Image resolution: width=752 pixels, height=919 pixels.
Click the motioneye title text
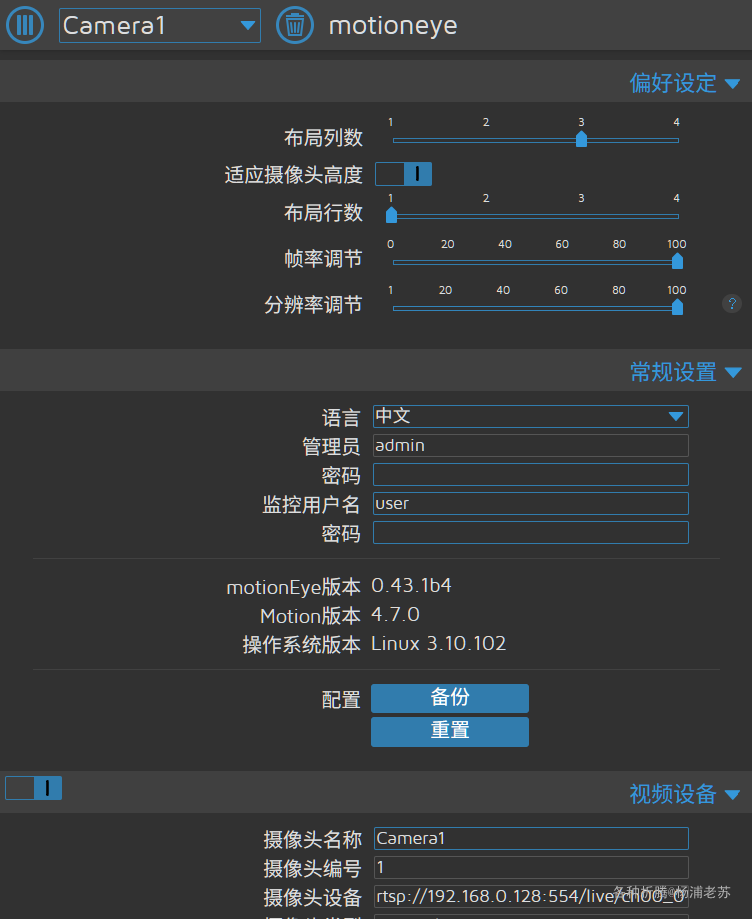393,26
